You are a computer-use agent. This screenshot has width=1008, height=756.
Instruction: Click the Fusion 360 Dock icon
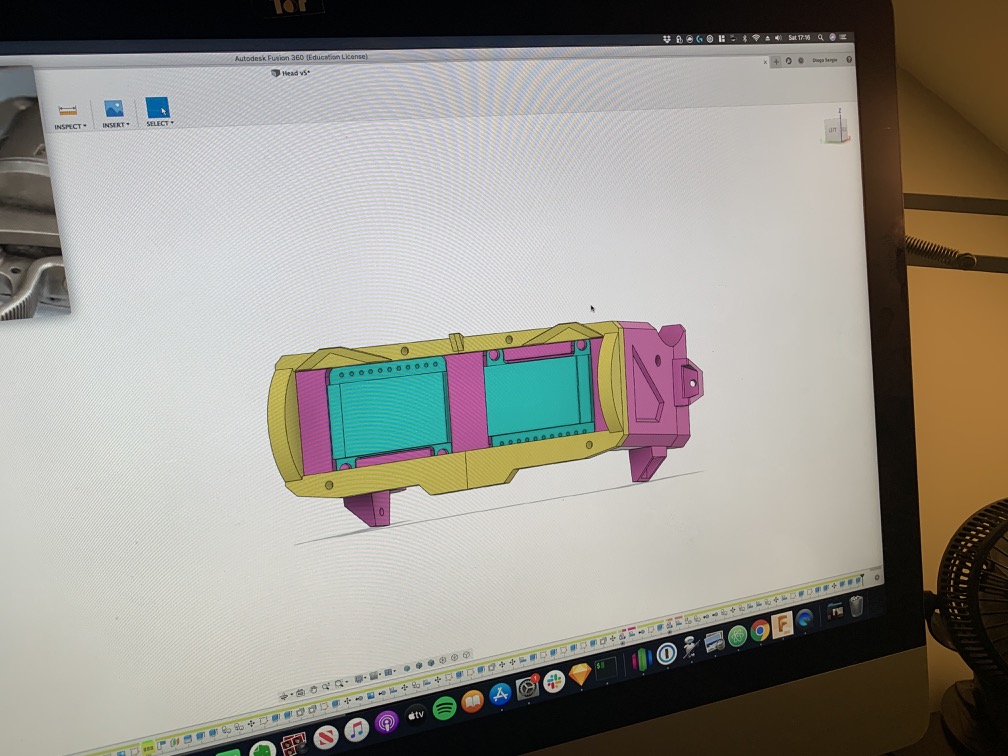pos(782,625)
